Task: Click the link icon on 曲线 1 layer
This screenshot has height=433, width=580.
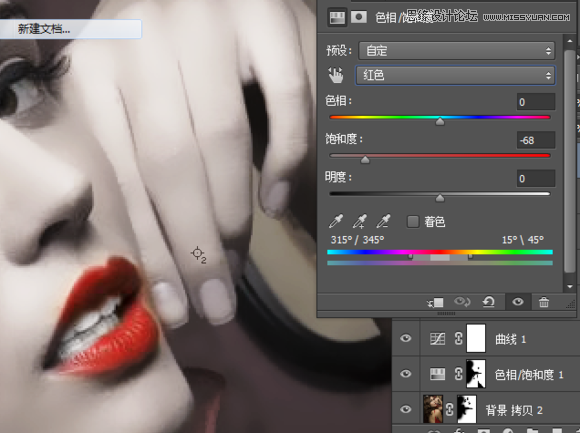Action: pyautogui.click(x=458, y=338)
